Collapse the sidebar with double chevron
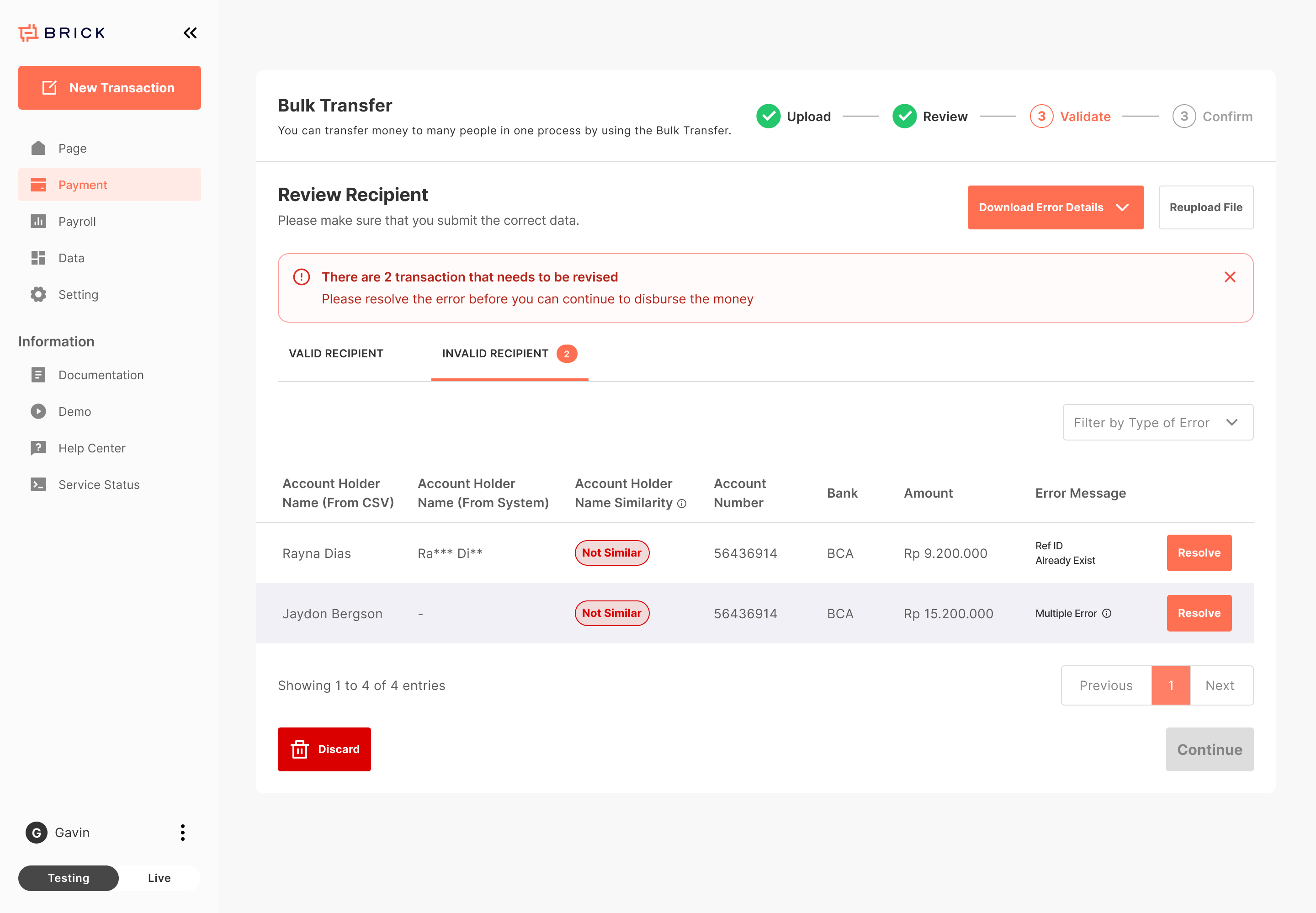The height and width of the screenshot is (913, 1316). [x=190, y=33]
